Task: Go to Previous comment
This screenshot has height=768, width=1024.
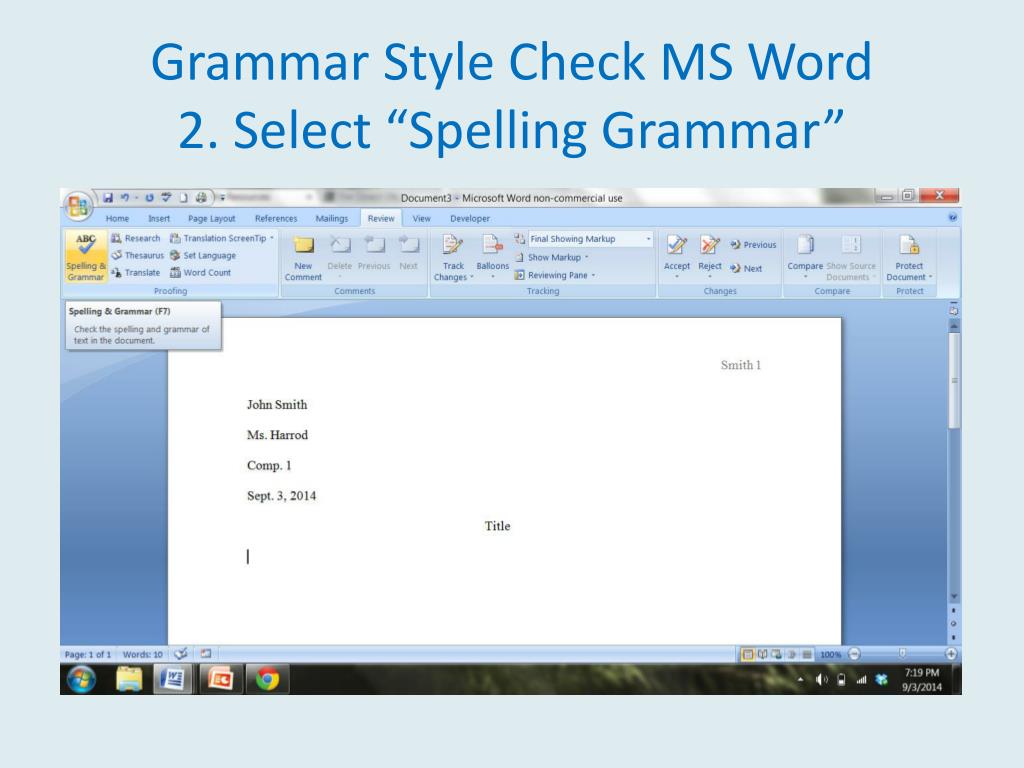Action: click(374, 254)
